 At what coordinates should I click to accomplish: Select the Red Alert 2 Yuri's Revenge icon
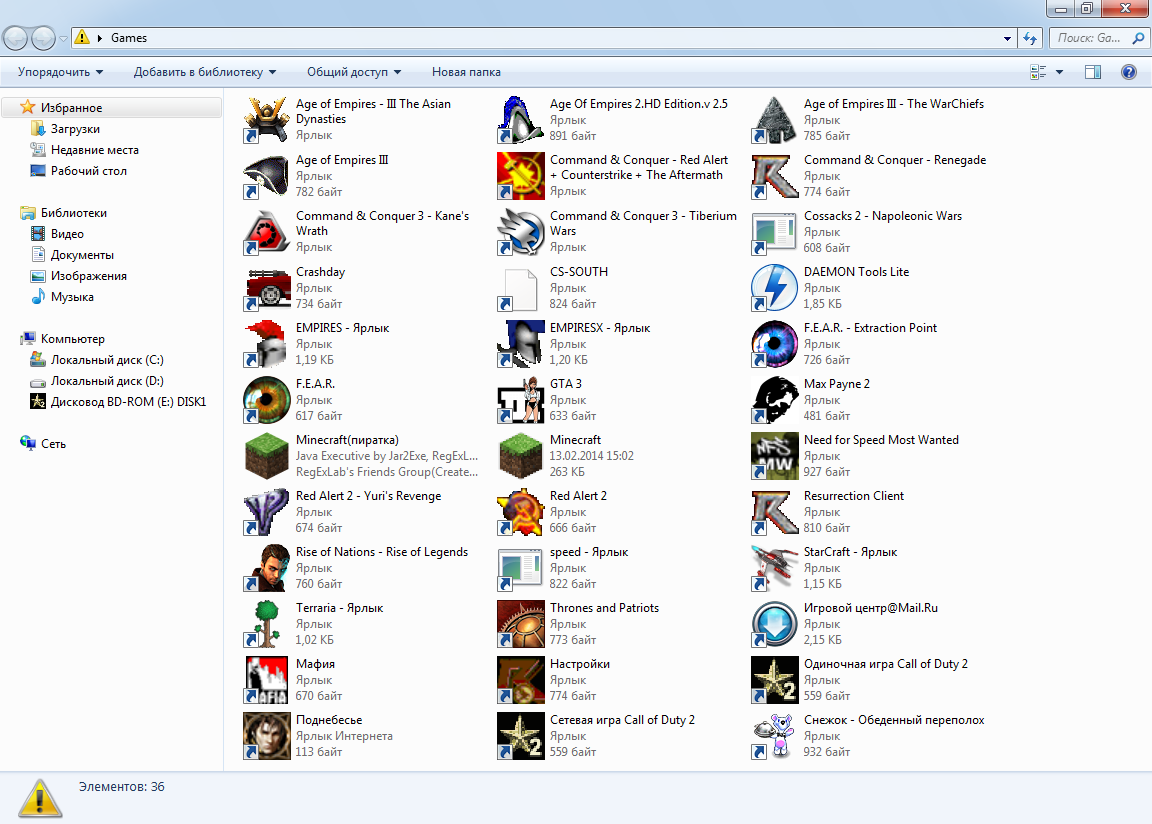[267, 512]
